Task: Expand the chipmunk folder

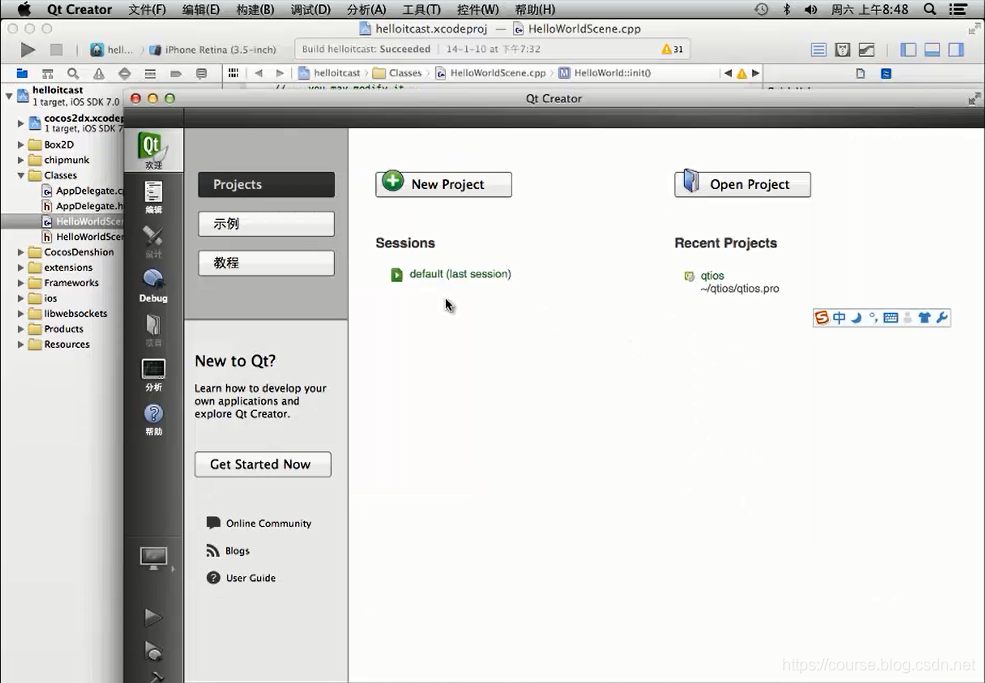Action: [21, 160]
